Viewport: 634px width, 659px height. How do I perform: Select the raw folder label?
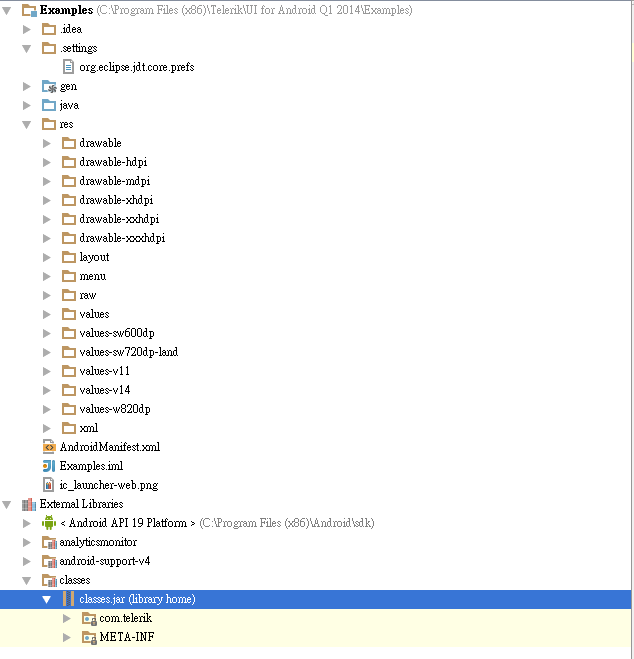pos(88,295)
